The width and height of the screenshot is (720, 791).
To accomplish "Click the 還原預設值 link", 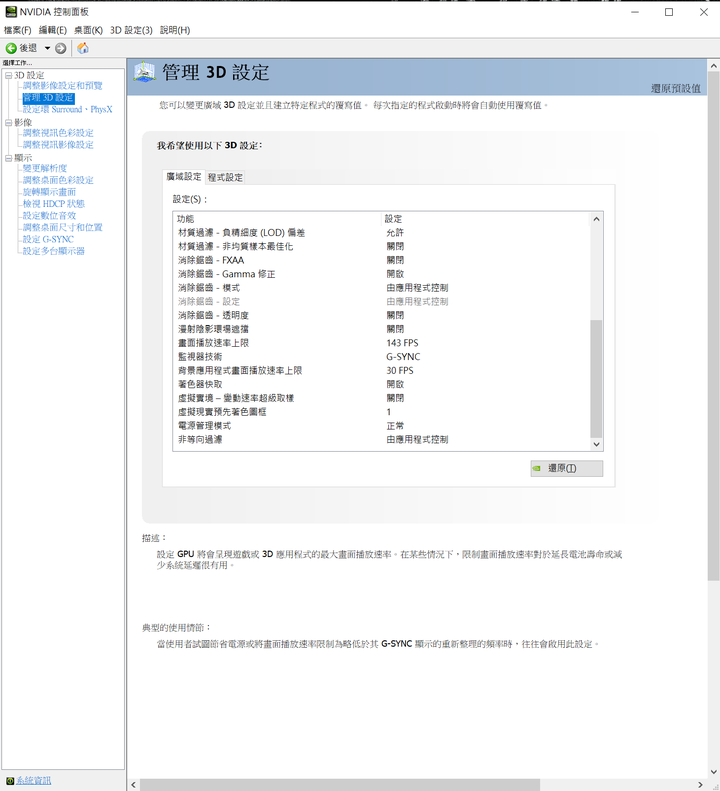I will pos(676,88).
